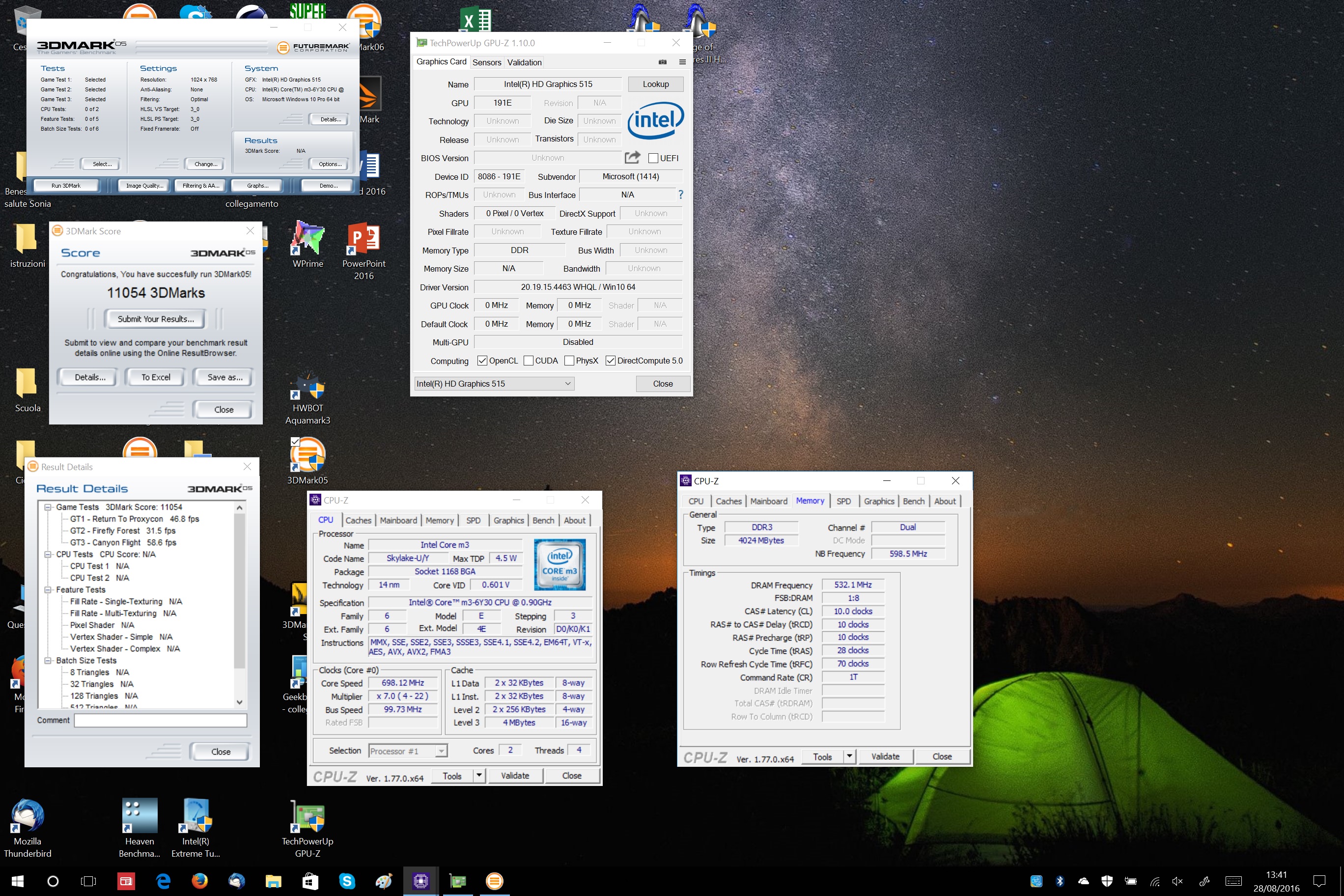Toggle the UEFI checkbox in GPU-Z
1344x896 pixels.
pyautogui.click(x=653, y=158)
